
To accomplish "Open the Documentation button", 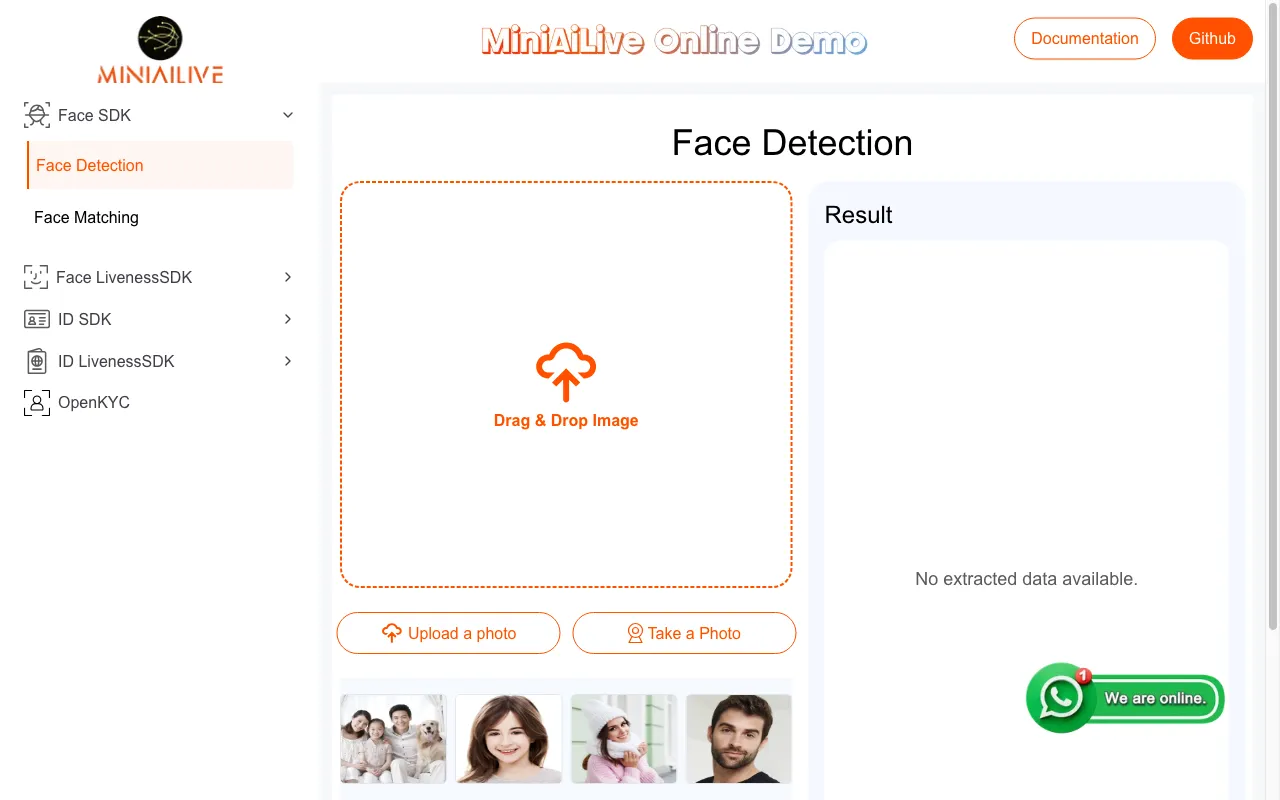I will (x=1085, y=39).
